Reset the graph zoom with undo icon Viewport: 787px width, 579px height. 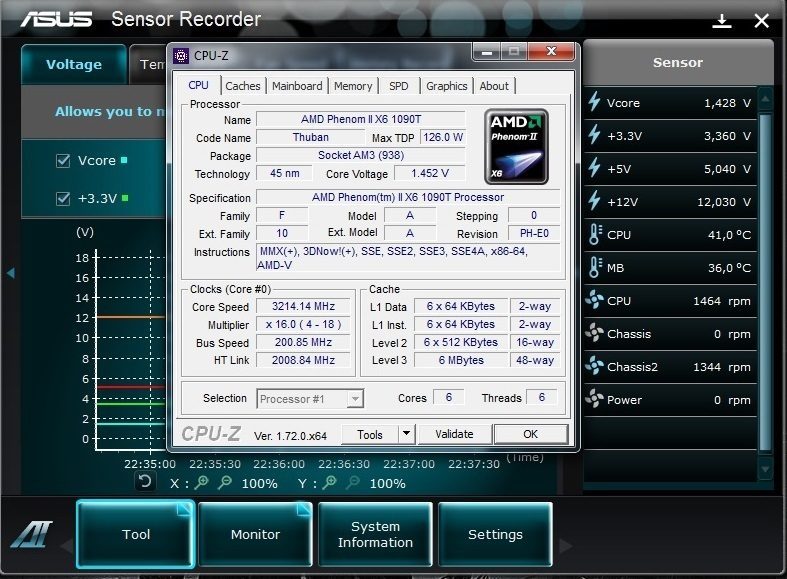click(145, 482)
